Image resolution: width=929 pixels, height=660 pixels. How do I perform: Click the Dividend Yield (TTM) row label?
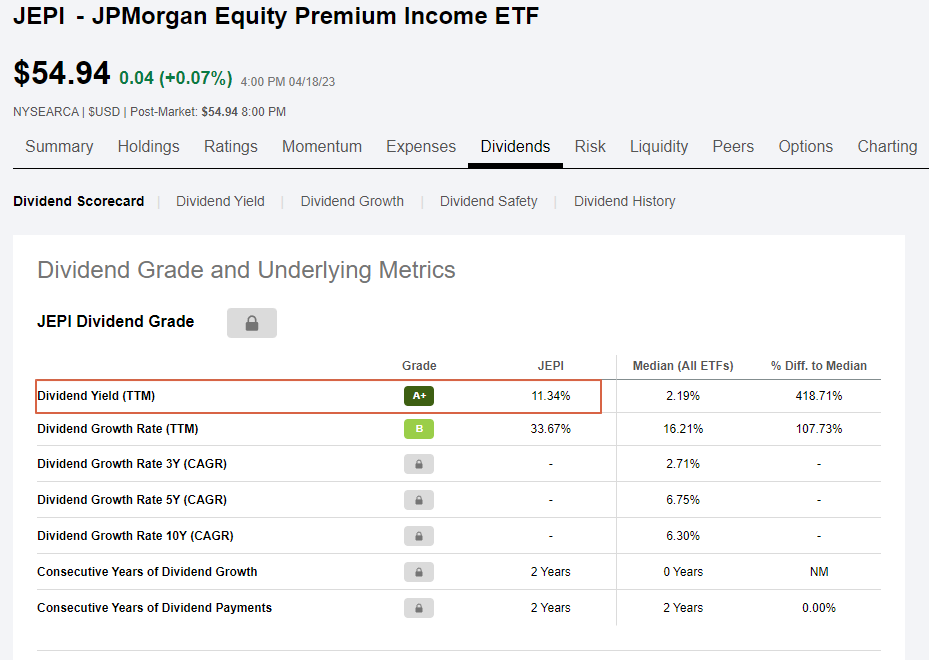[x=96, y=396]
